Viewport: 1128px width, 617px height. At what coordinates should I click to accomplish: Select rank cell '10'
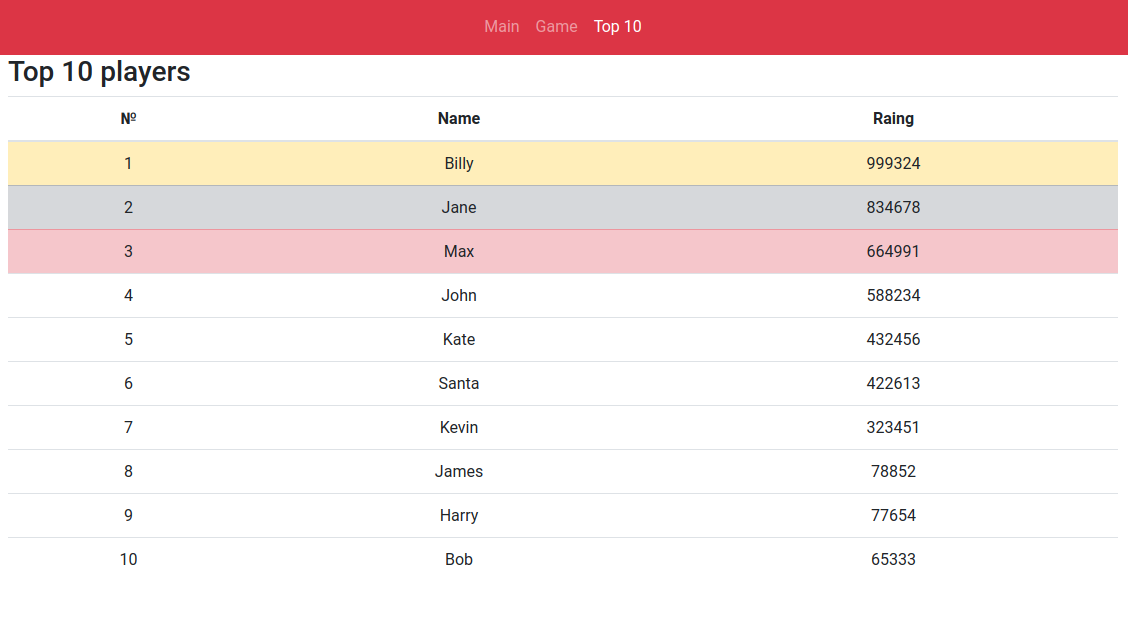pyautogui.click(x=128, y=559)
